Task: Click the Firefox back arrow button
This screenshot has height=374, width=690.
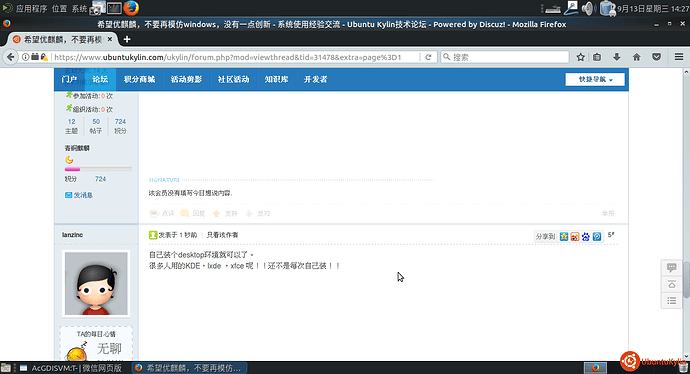Action: click(11, 57)
